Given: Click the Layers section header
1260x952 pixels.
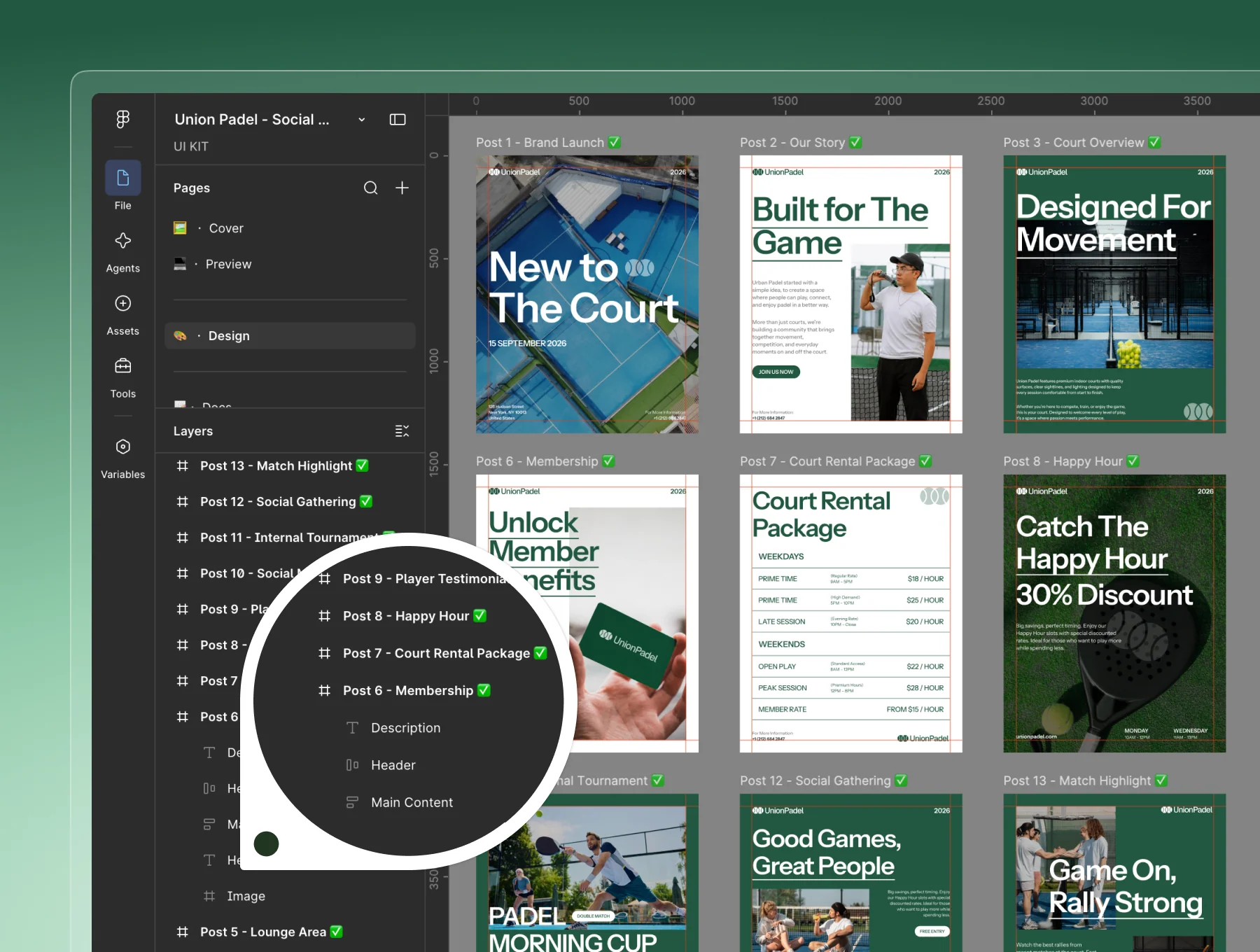Looking at the screenshot, I should point(193,431).
